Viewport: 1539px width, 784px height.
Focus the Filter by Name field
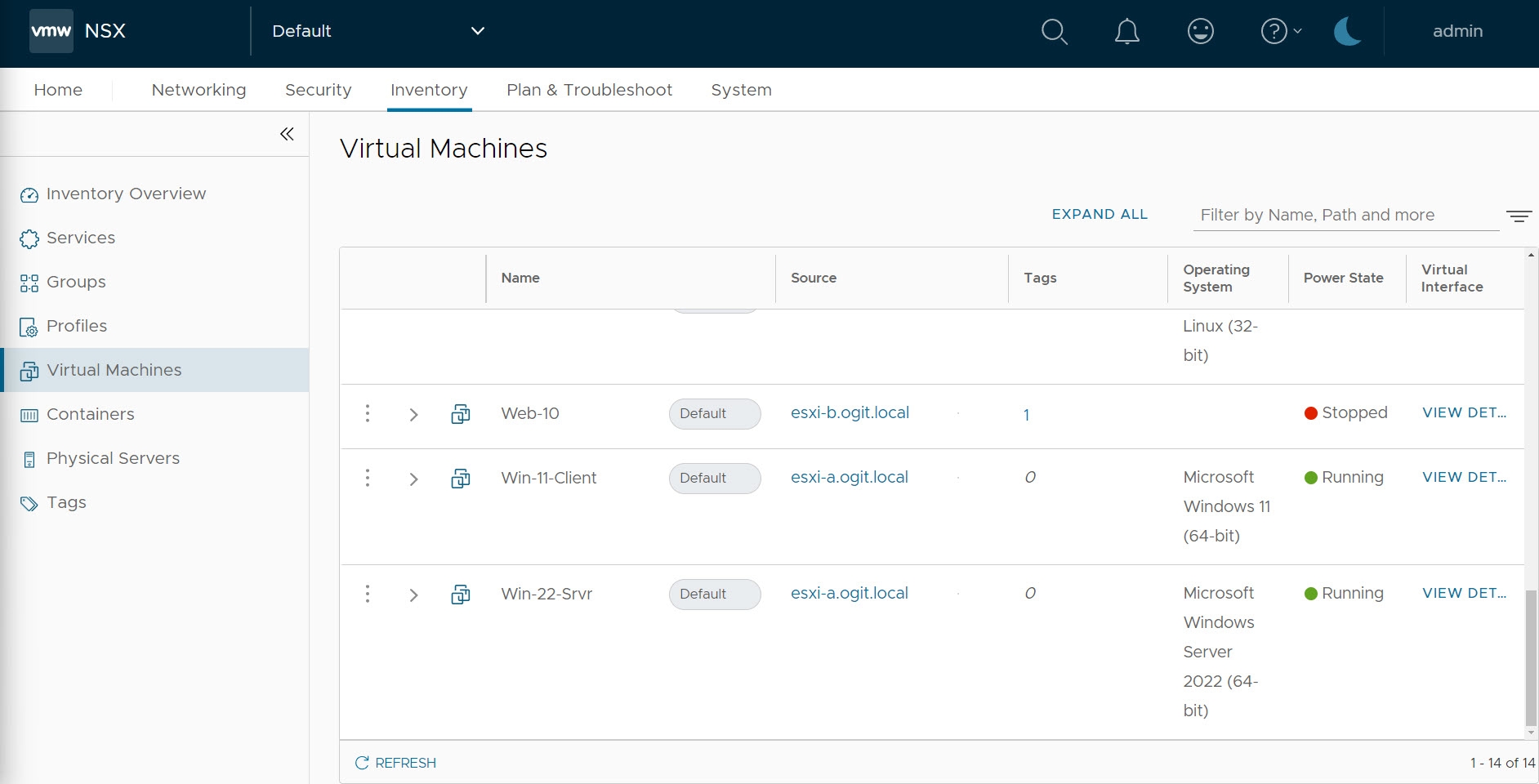1345,215
